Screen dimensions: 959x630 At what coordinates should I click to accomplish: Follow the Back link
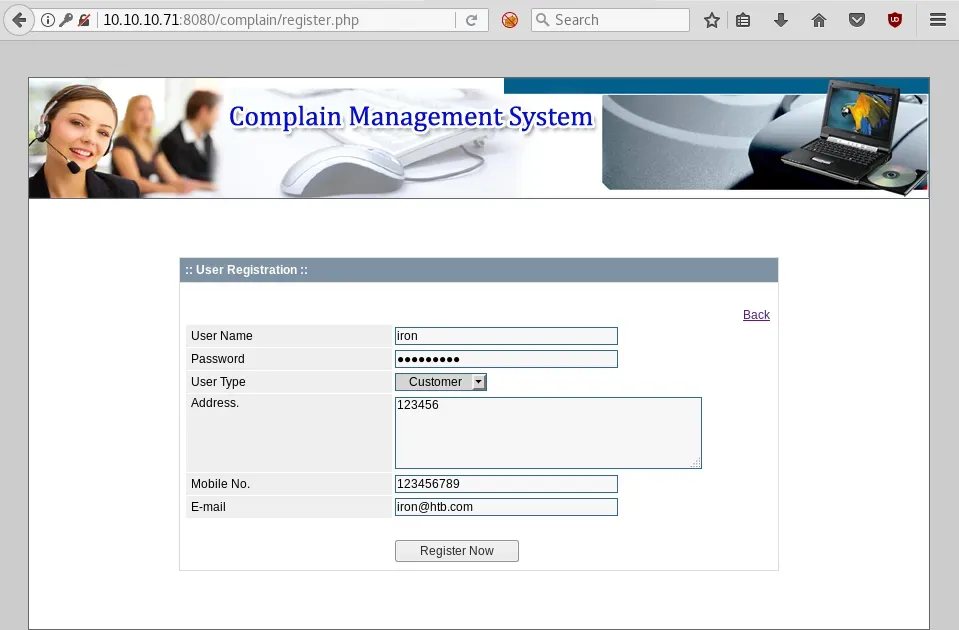[x=756, y=315]
